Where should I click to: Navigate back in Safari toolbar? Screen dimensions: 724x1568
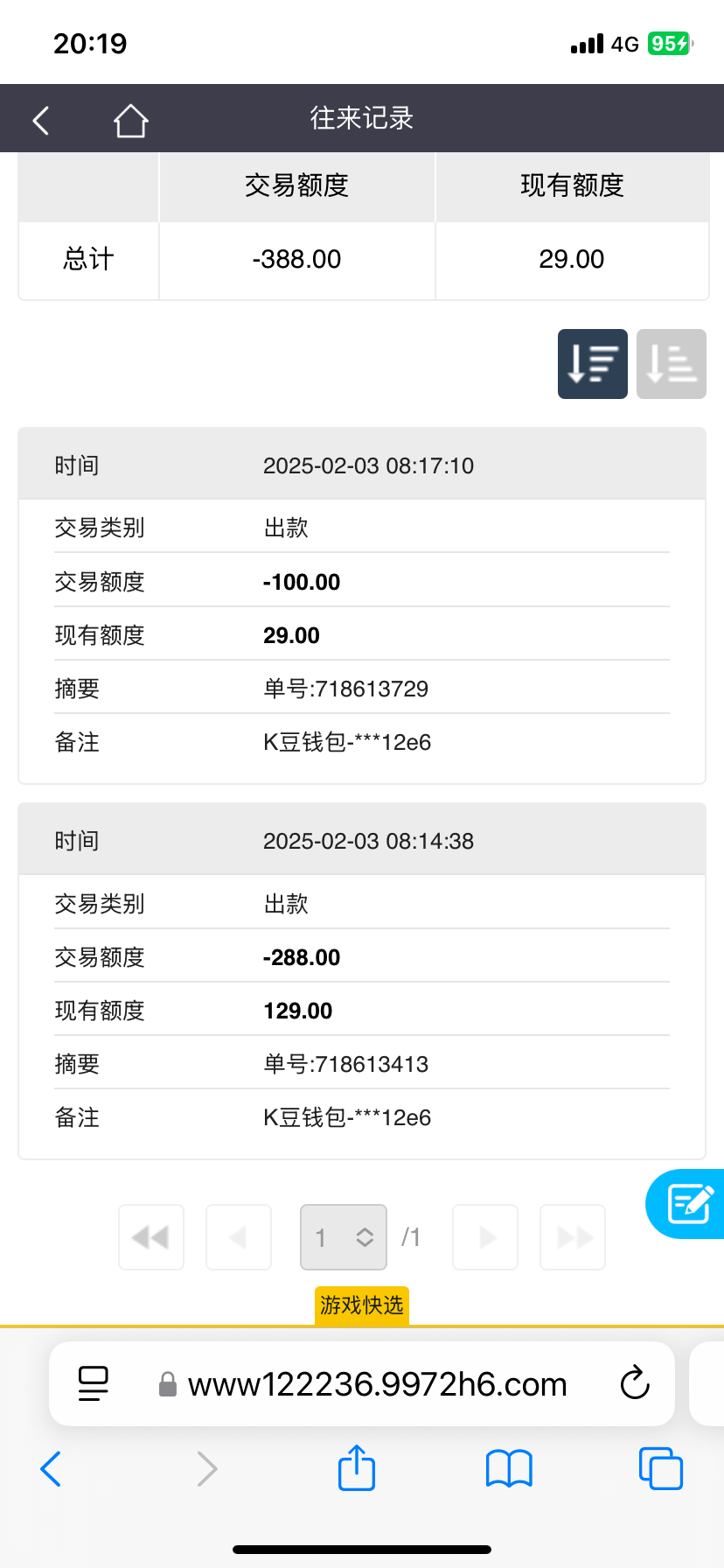(51, 1468)
